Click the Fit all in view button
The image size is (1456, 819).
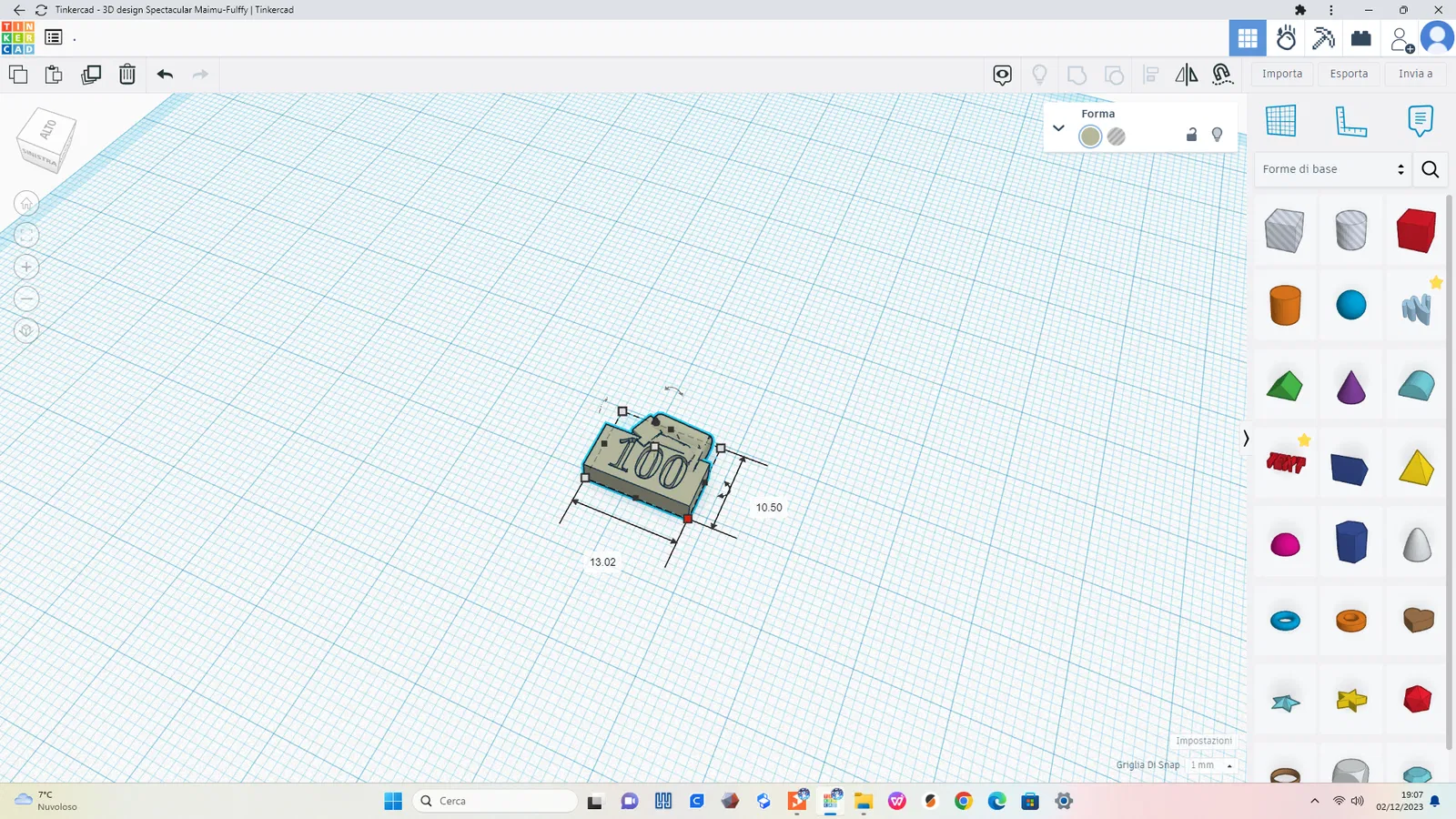tap(26, 235)
